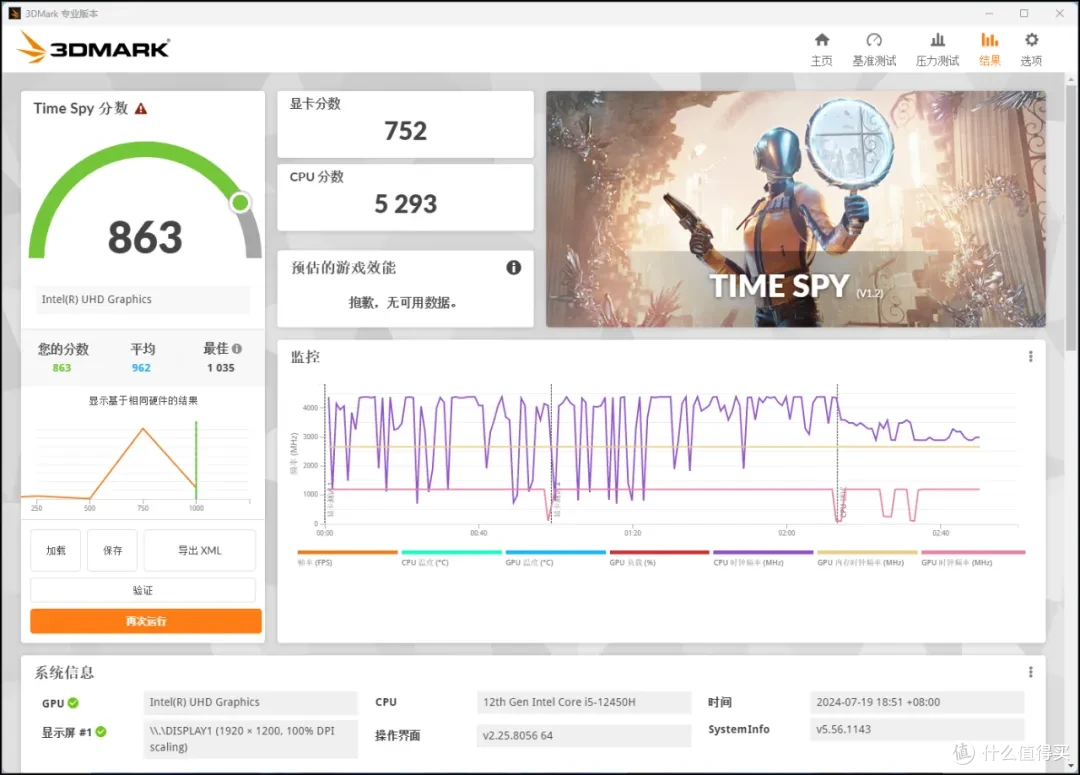Click info icon next to 最佳
The width and height of the screenshot is (1080, 775).
pyautogui.click(x=237, y=349)
